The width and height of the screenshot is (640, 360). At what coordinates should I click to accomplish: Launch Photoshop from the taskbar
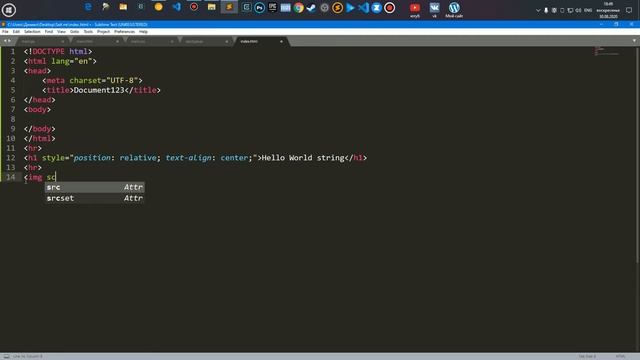(259, 7)
